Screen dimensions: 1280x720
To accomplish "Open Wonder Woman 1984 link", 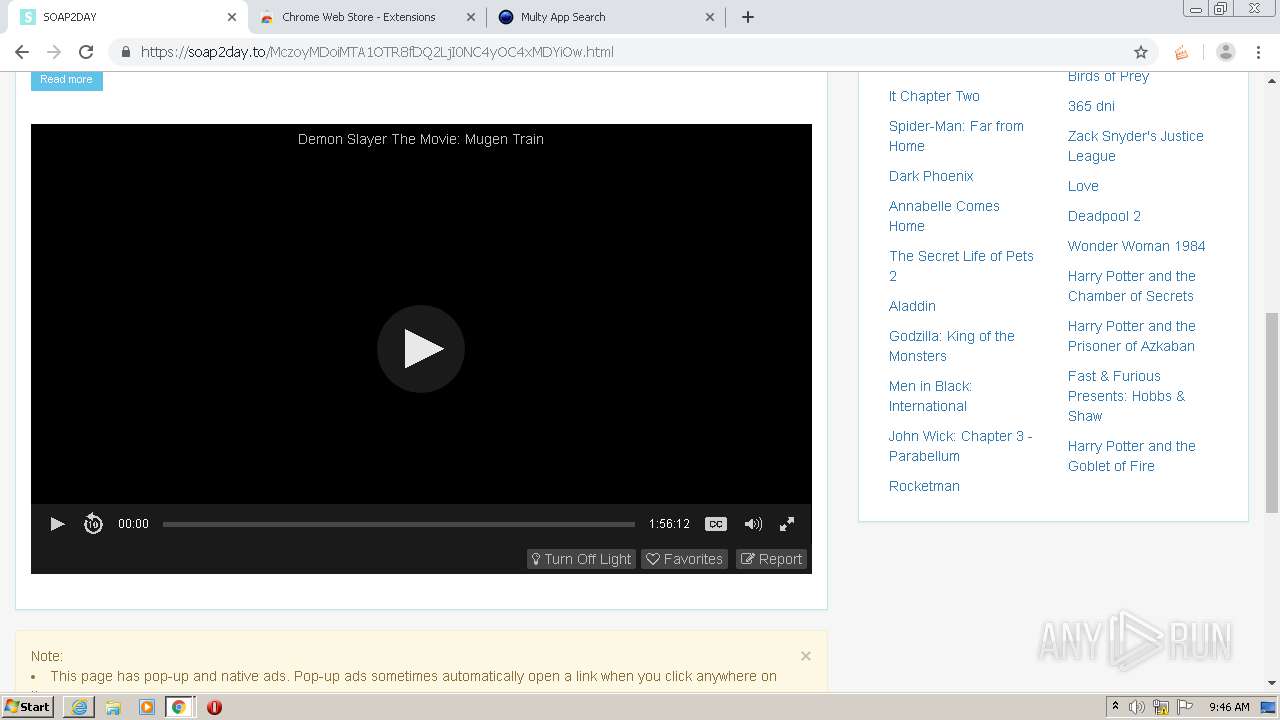I will click(x=1136, y=246).
